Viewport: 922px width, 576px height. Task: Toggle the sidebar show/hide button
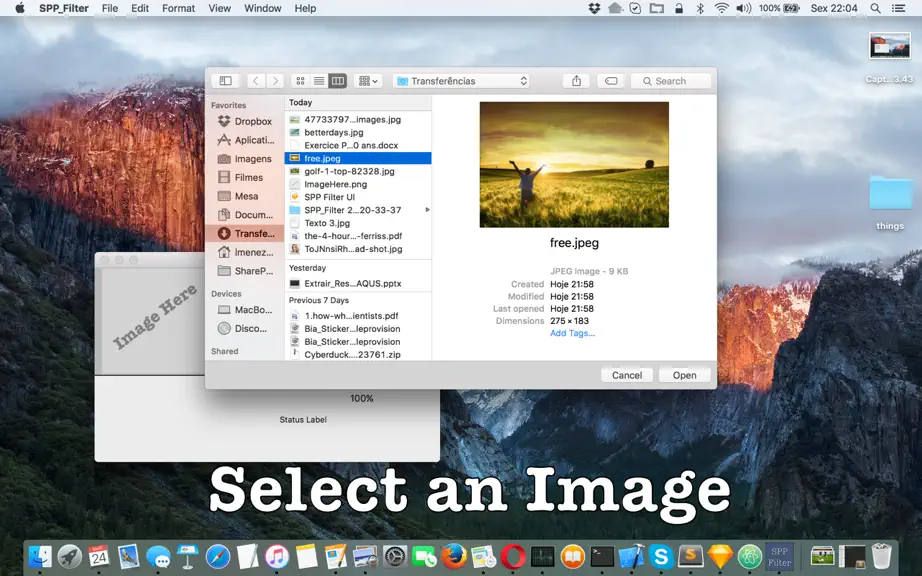(x=226, y=81)
